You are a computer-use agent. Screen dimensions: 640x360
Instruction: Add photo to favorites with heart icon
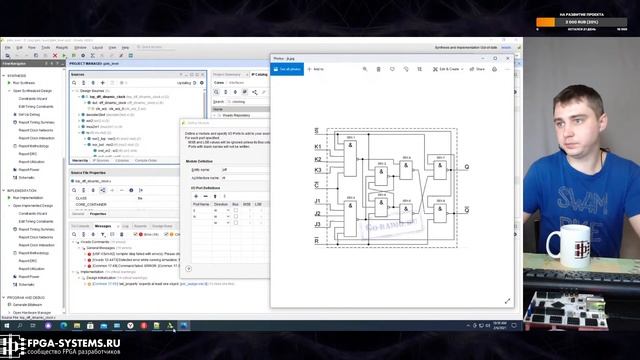tap(392, 69)
